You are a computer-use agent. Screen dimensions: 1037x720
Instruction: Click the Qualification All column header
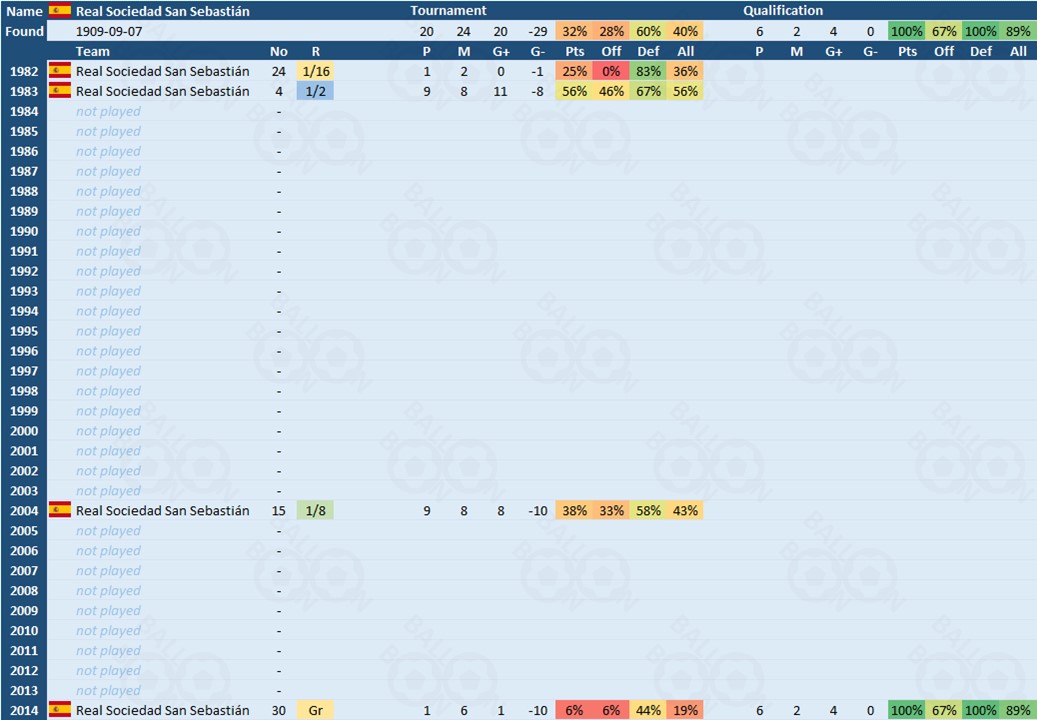point(1018,51)
